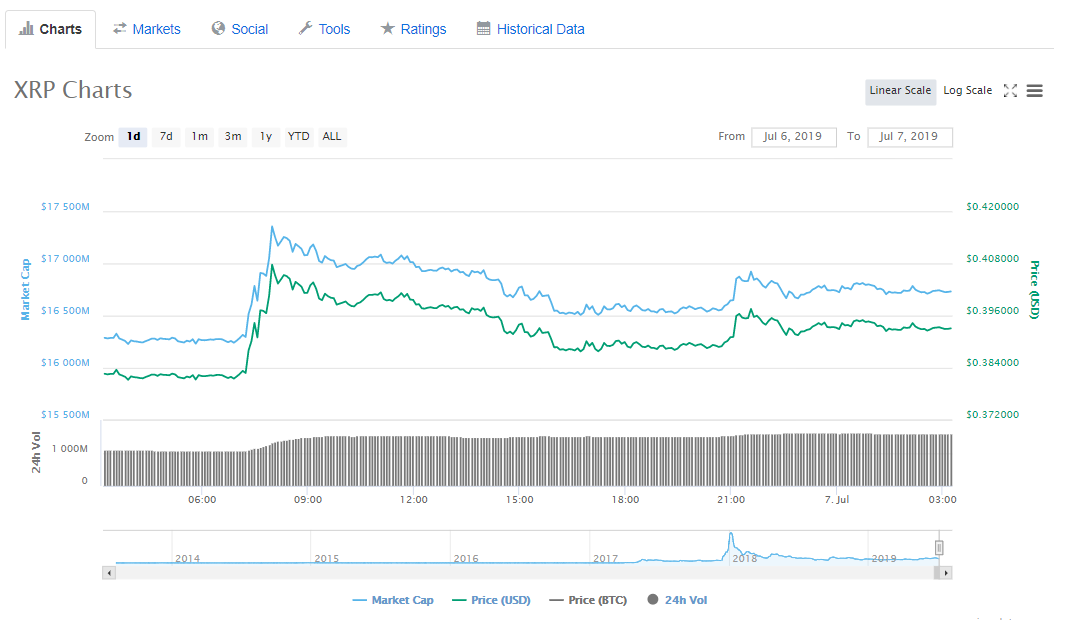Set zoom to ALL
Image resolution: width=1075 pixels, height=620 pixels.
point(332,136)
